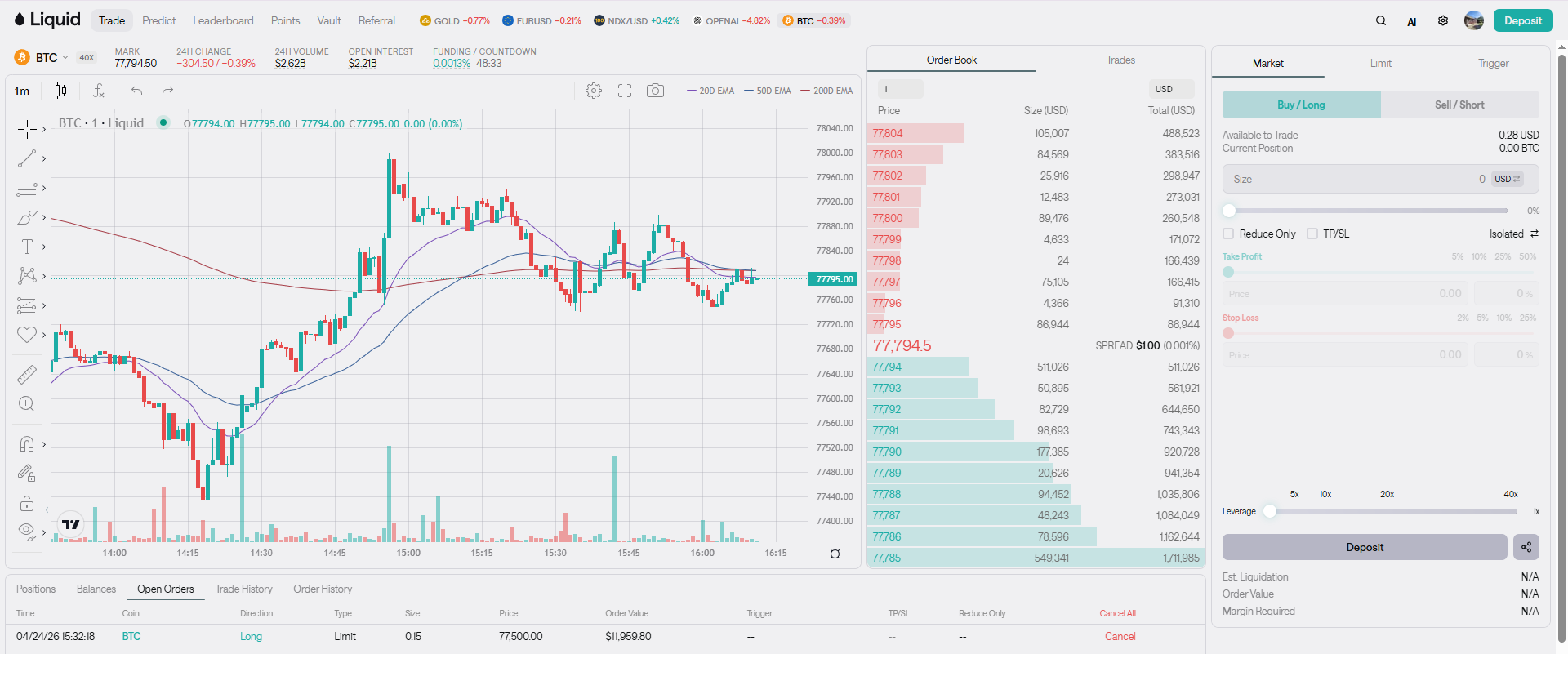Cancel the BTC limit order
Viewport: 1568px width, 694px height.
(1120, 636)
